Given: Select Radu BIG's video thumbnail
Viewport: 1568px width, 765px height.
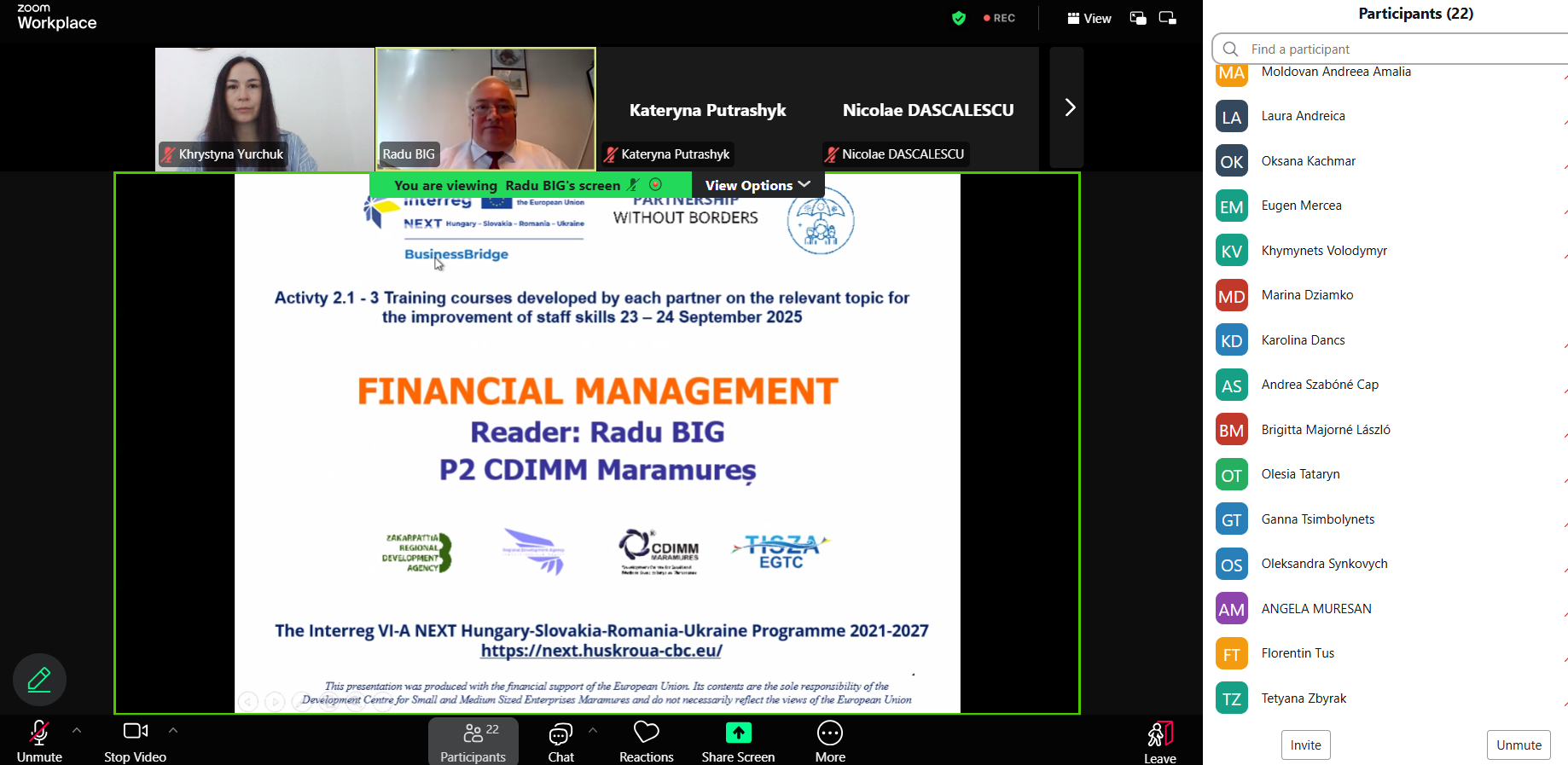Looking at the screenshot, I should [485, 109].
